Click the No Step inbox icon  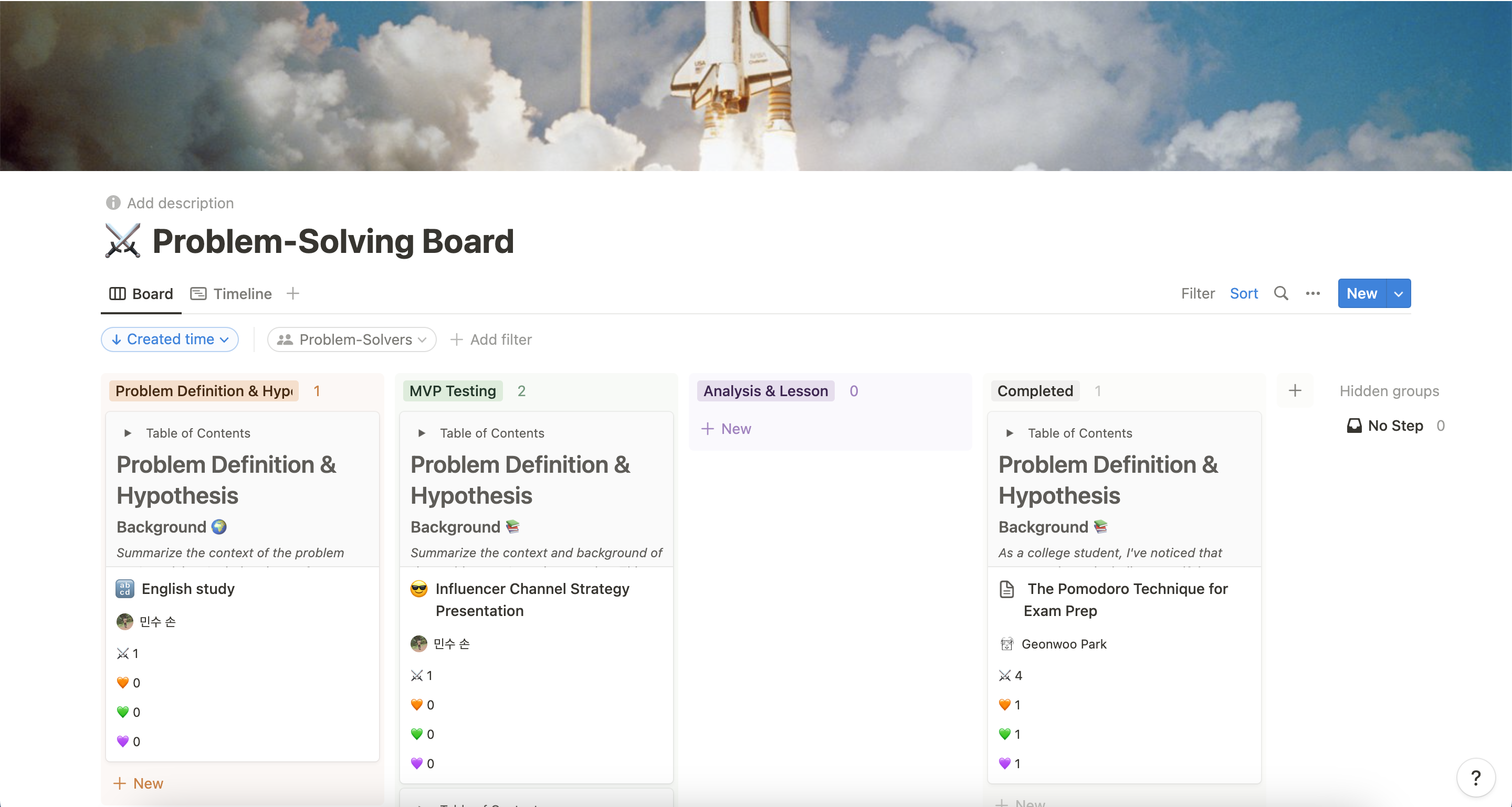click(x=1354, y=426)
